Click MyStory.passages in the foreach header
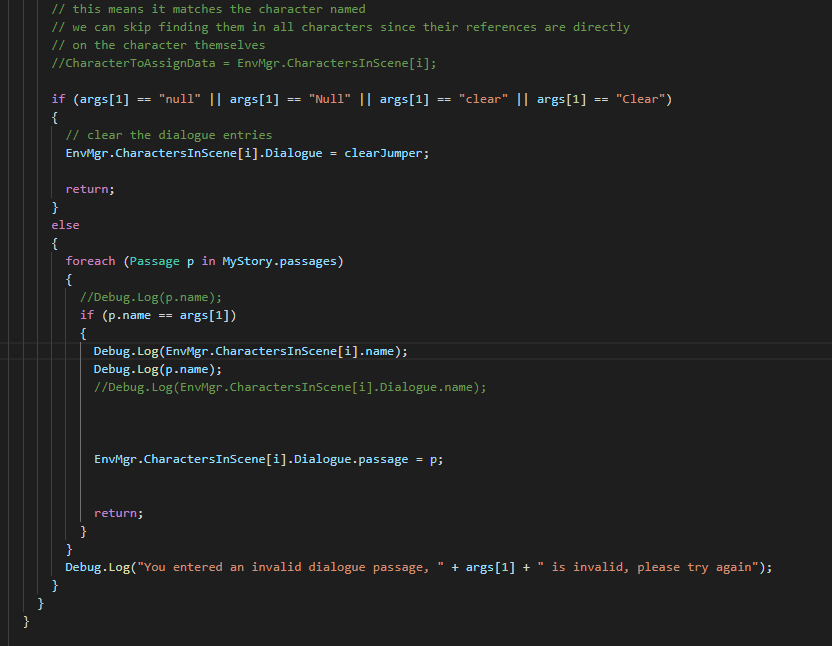The image size is (832, 646). [279, 261]
